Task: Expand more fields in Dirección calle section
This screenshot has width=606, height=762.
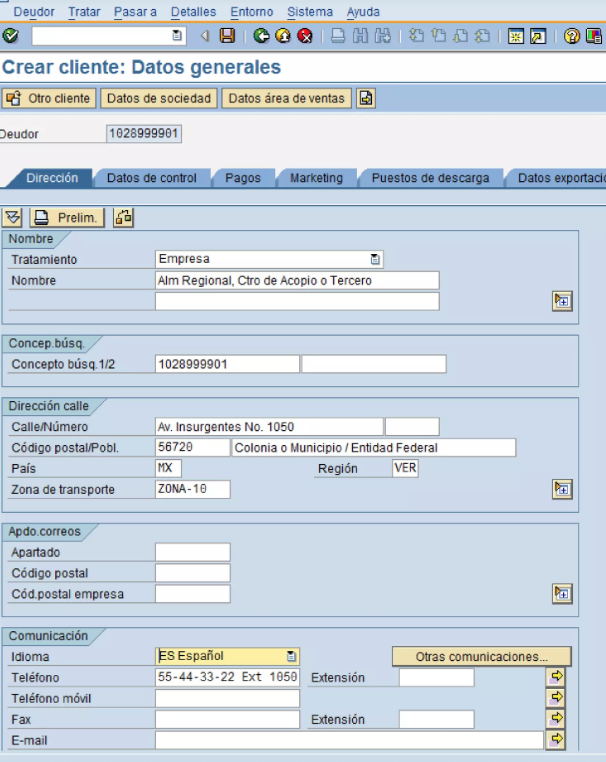Action: pos(562,489)
